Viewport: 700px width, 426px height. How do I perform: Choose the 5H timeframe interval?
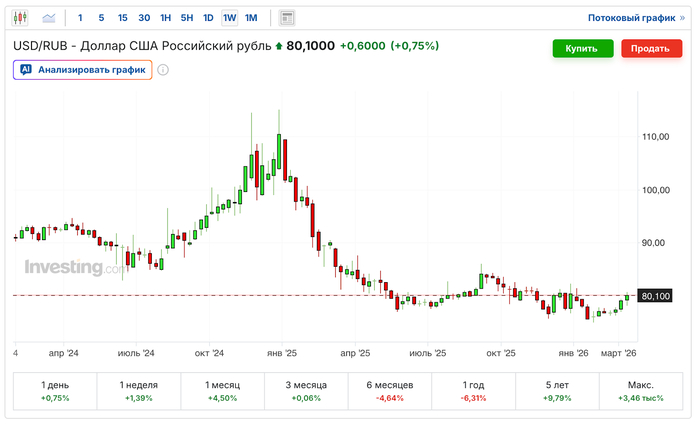click(x=186, y=18)
